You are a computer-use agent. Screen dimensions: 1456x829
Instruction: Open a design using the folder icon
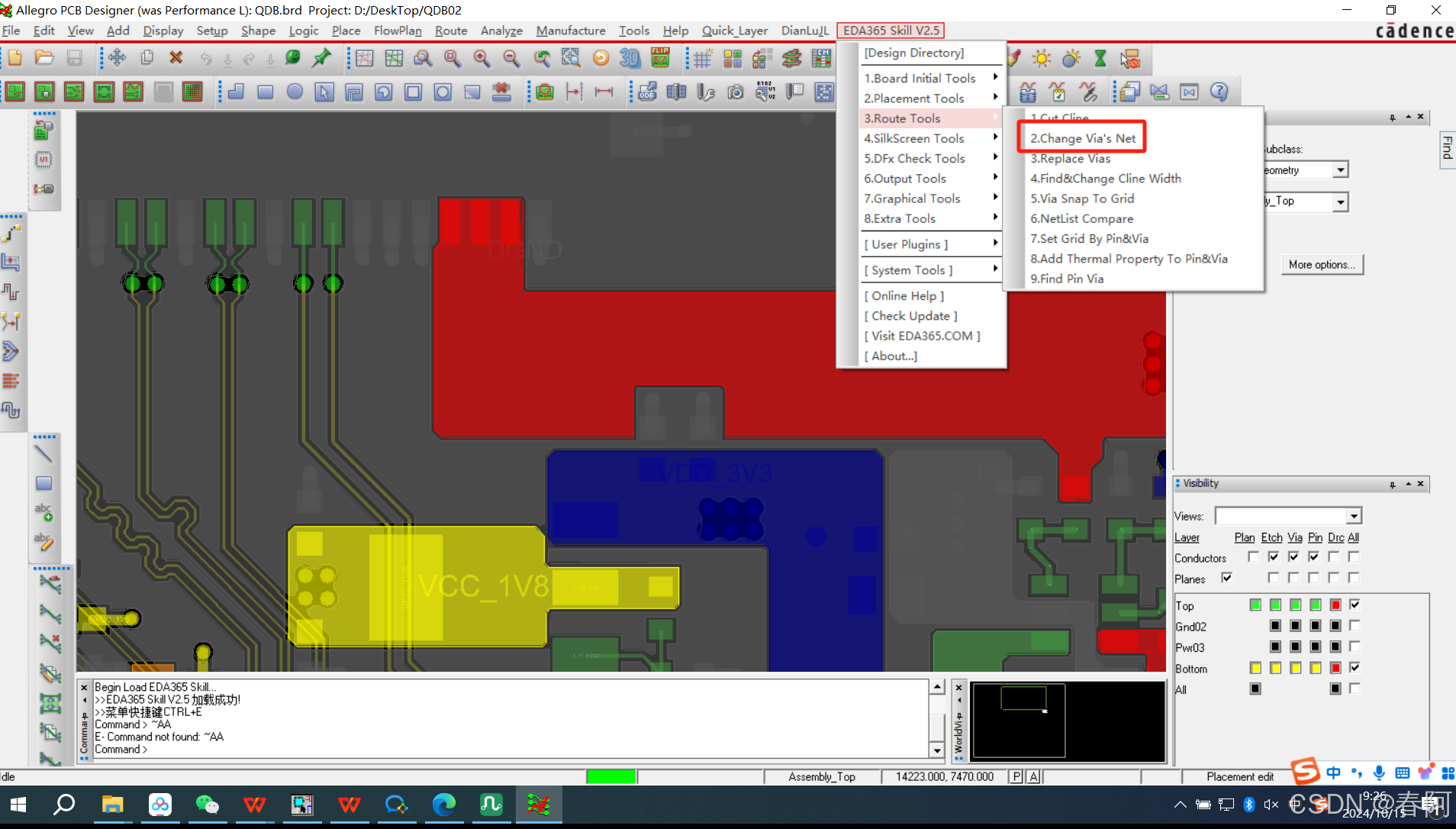click(44, 58)
